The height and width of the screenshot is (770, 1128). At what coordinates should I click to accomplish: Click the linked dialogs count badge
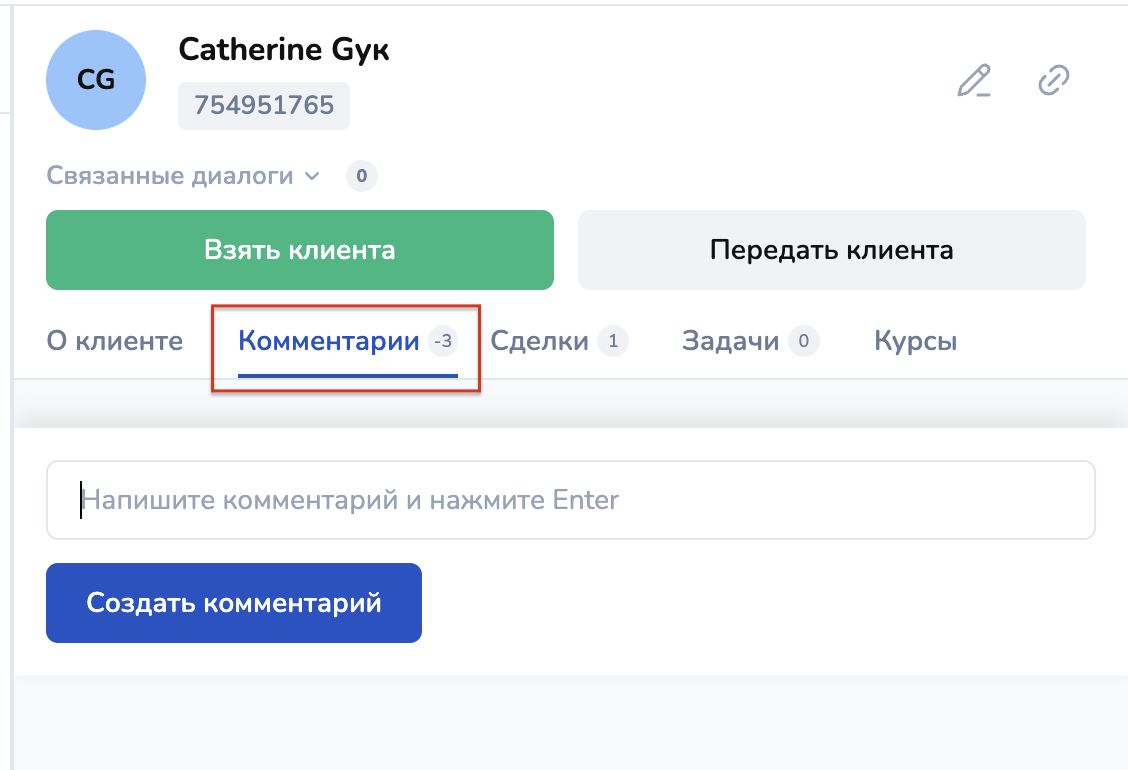click(362, 177)
